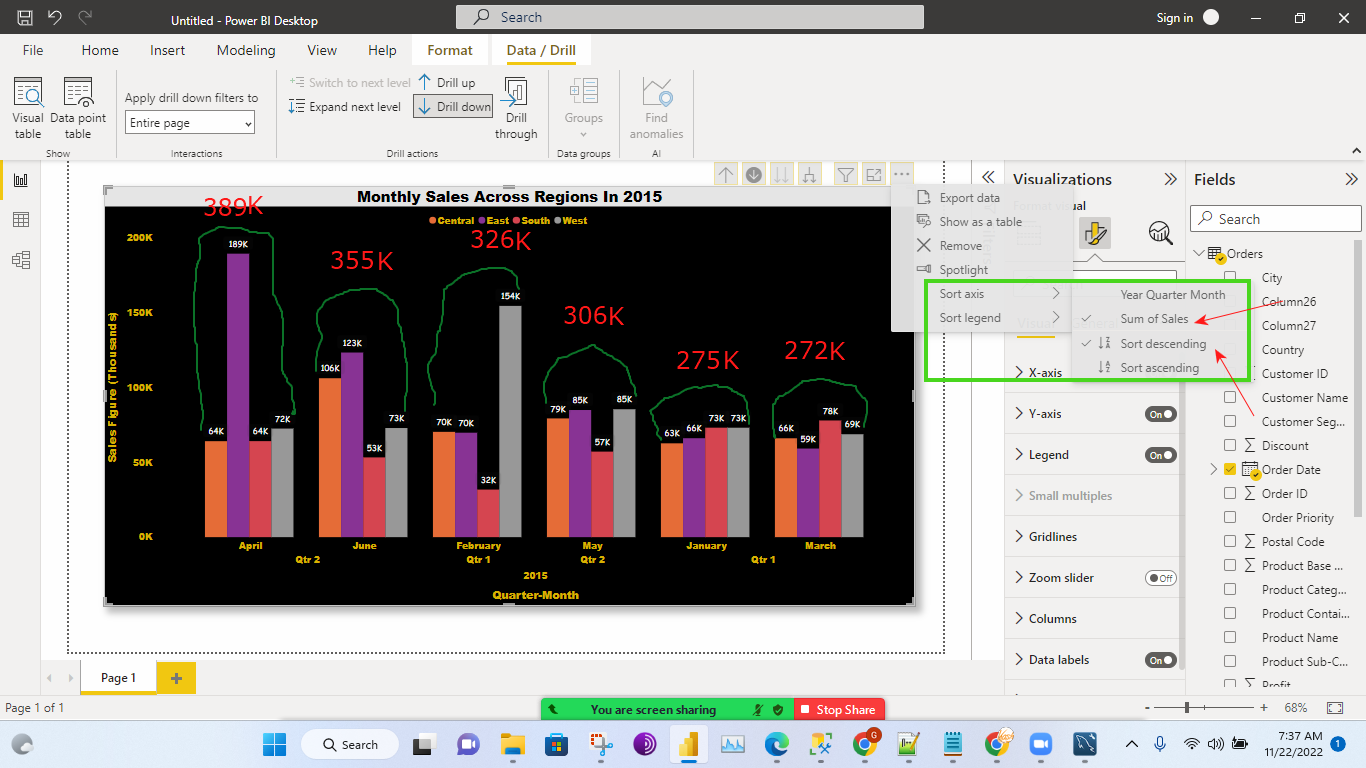Click the Power BI icon in the taskbar

688,744
